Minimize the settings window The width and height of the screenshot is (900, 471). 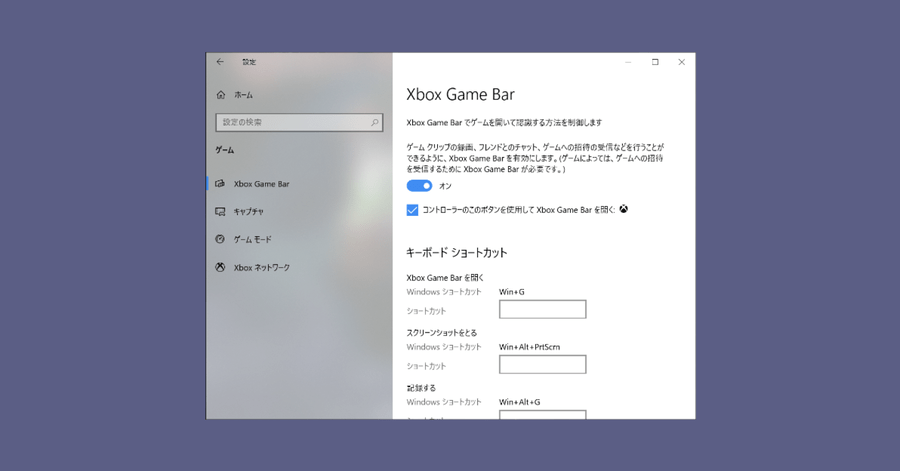tap(629, 62)
